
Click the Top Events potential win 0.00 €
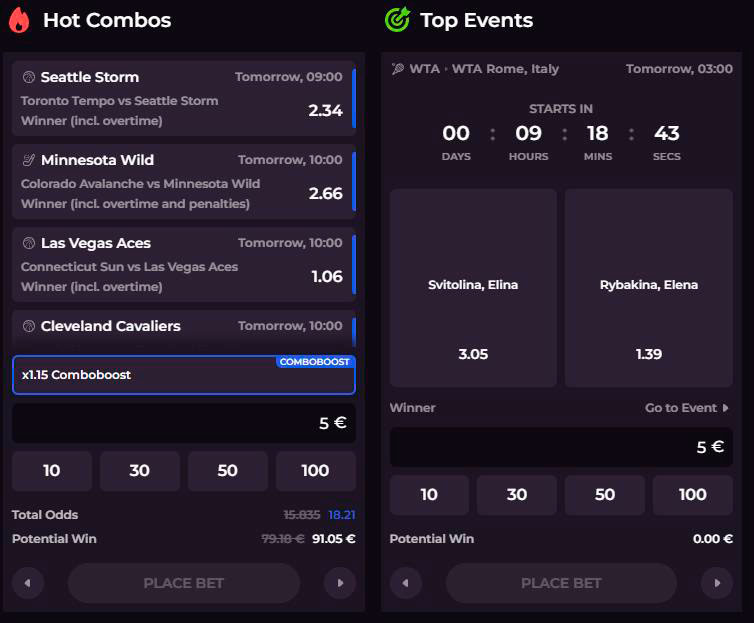713,539
